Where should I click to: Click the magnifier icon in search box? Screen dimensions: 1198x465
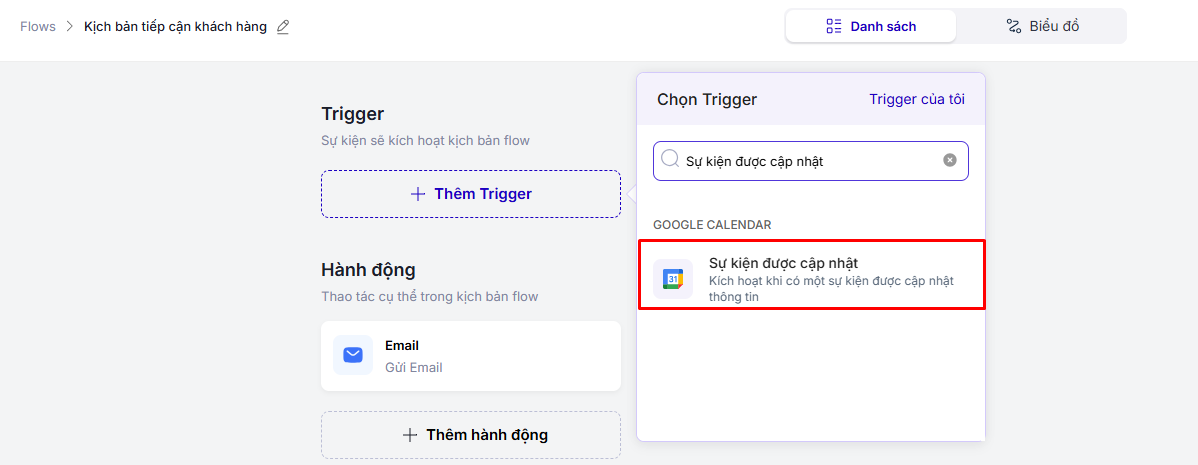[x=670, y=159]
